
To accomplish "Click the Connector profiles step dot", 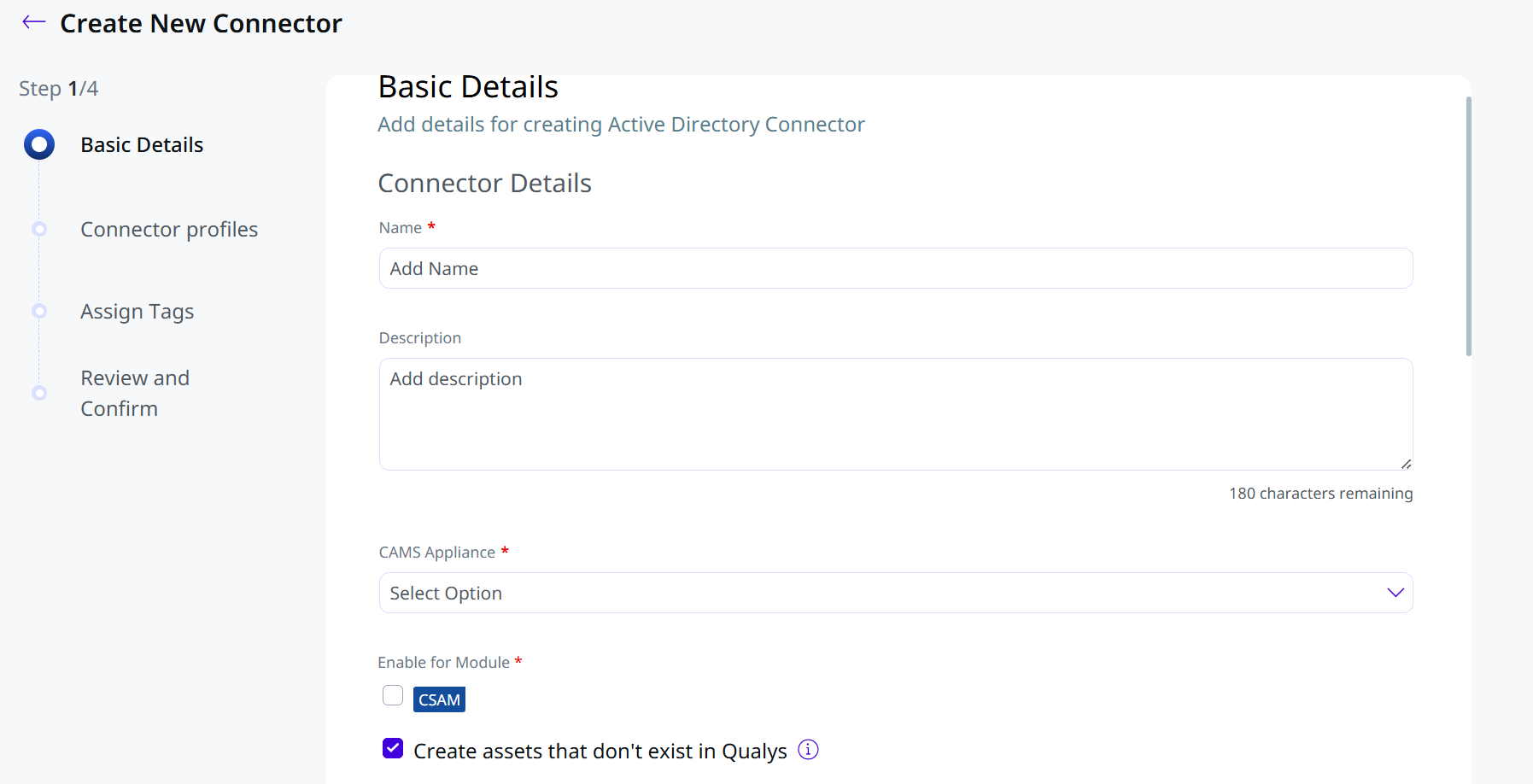I will click(x=39, y=229).
